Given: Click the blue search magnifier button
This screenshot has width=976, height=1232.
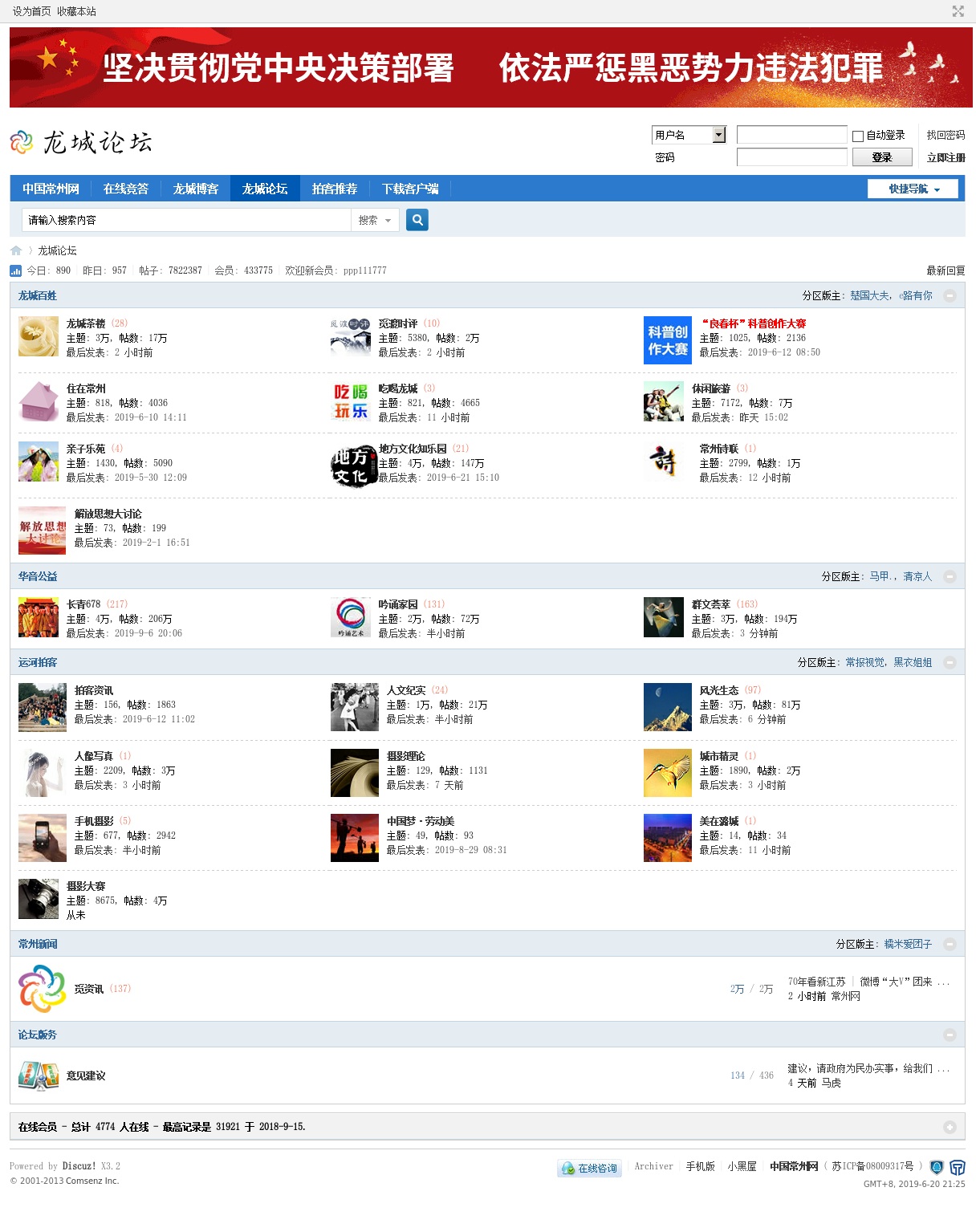Looking at the screenshot, I should pyautogui.click(x=417, y=220).
